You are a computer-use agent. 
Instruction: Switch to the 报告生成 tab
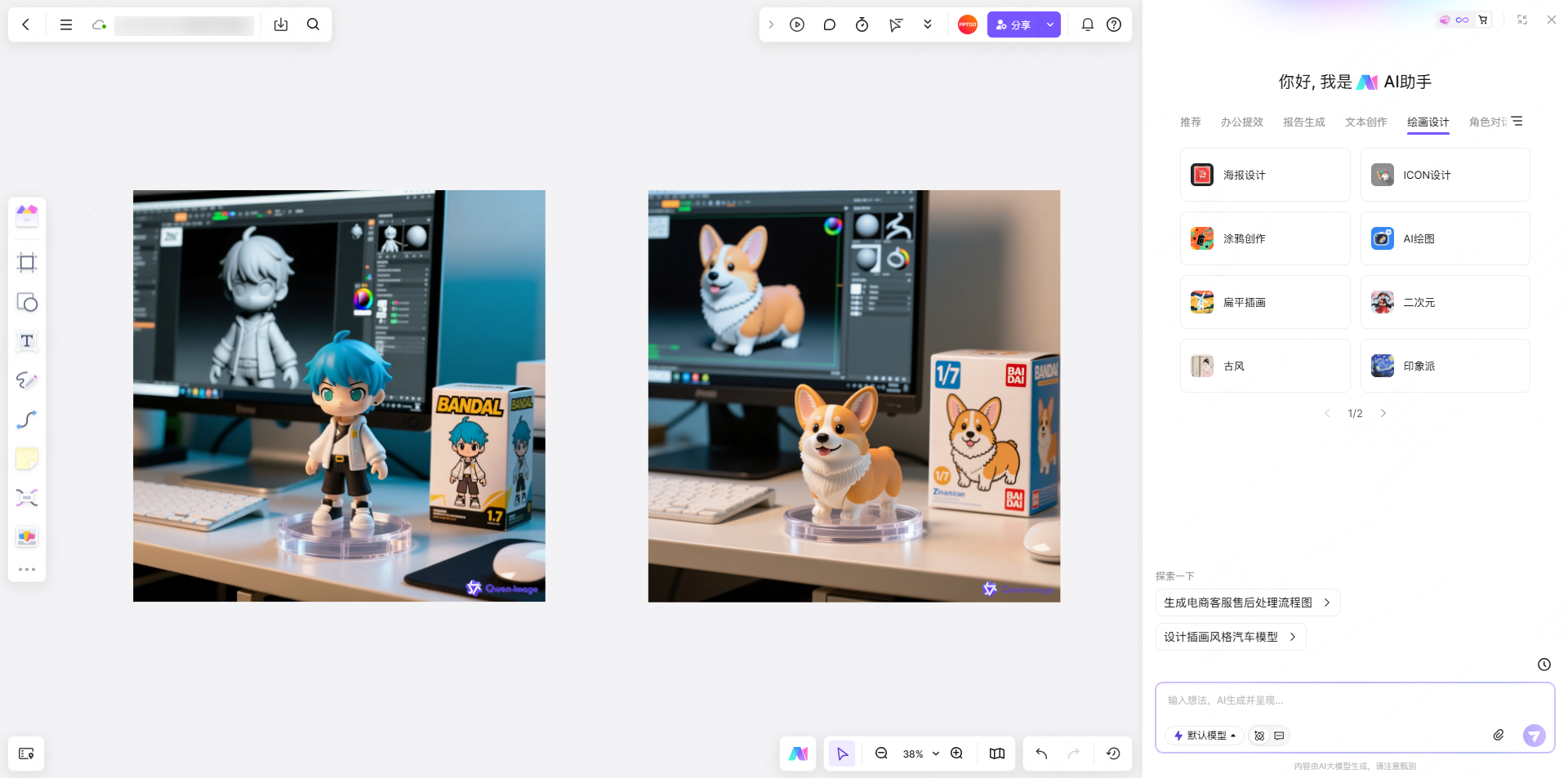coord(1304,122)
